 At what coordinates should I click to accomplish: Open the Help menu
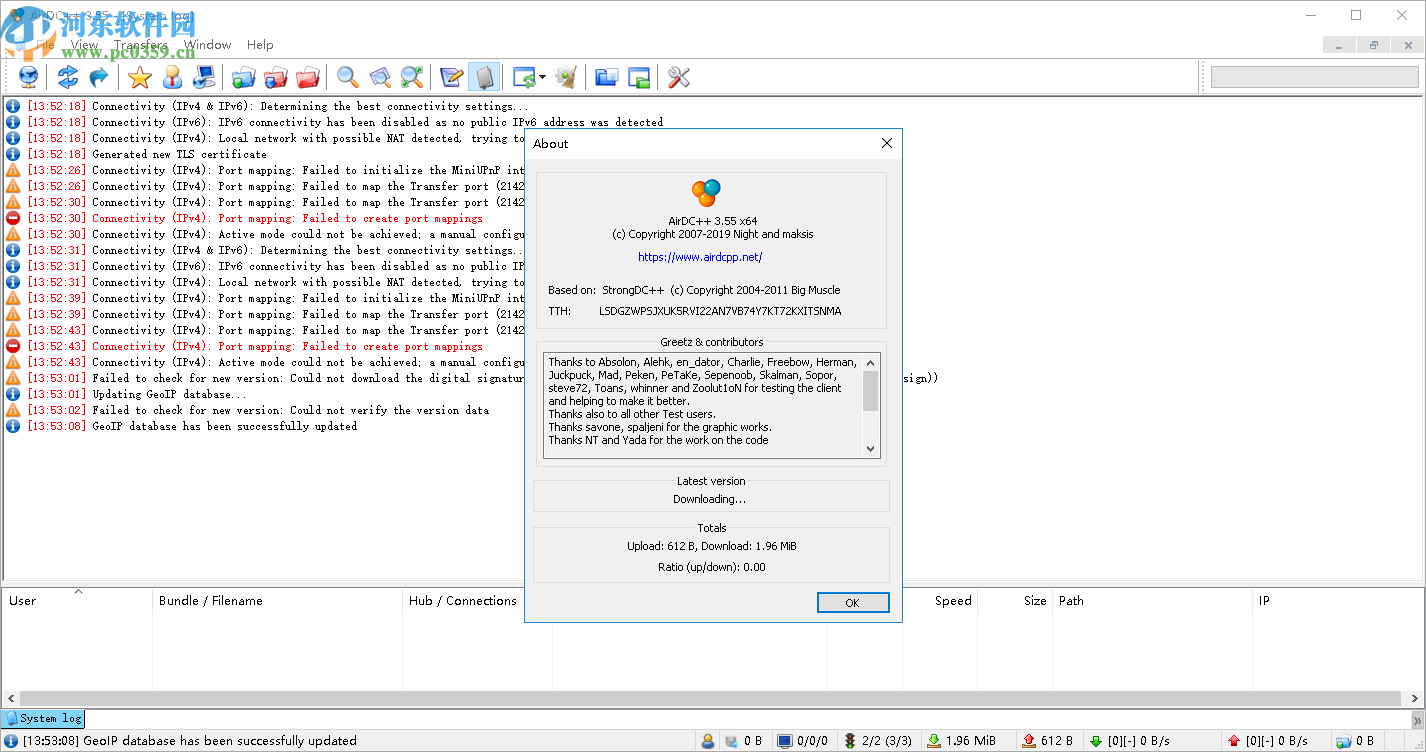pos(260,44)
